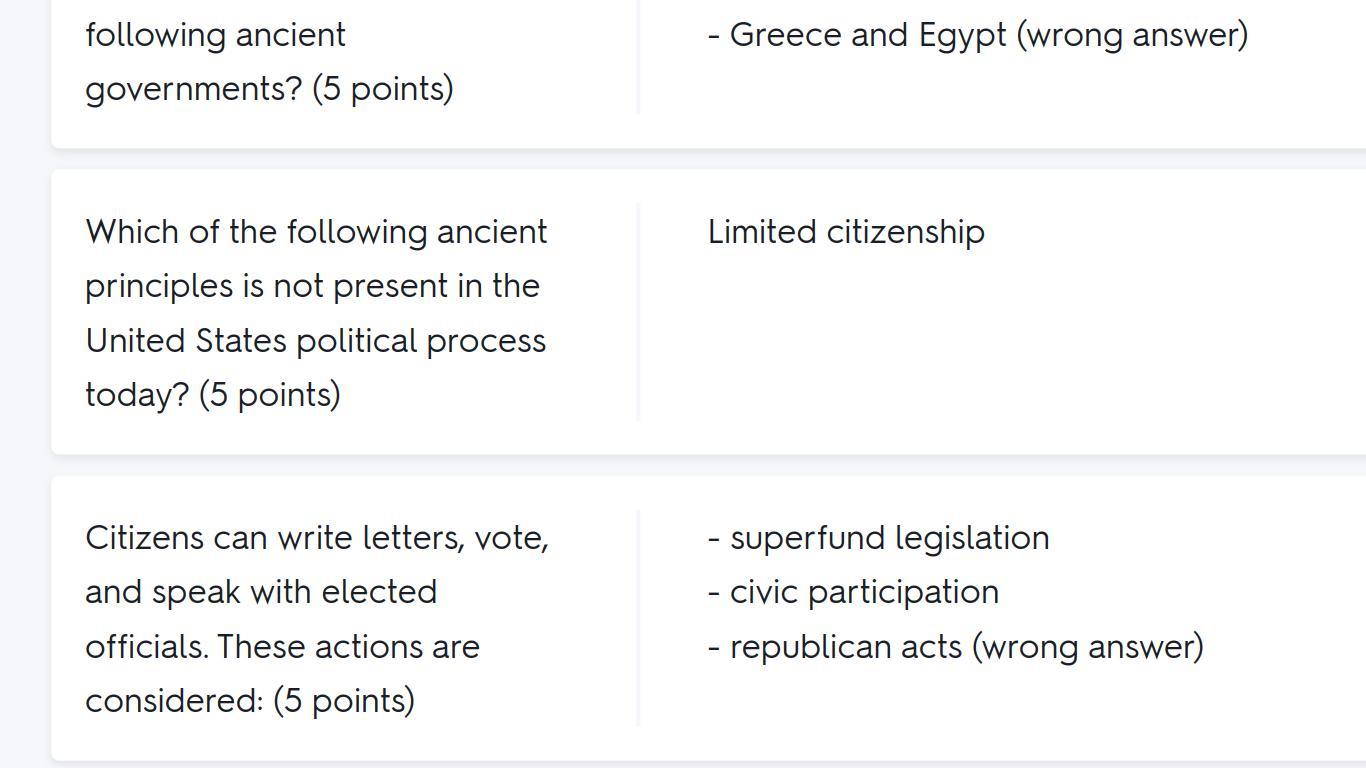Click the '- superfund legislation' line
Viewport: 1366px width, 768px height.
click(x=878, y=538)
